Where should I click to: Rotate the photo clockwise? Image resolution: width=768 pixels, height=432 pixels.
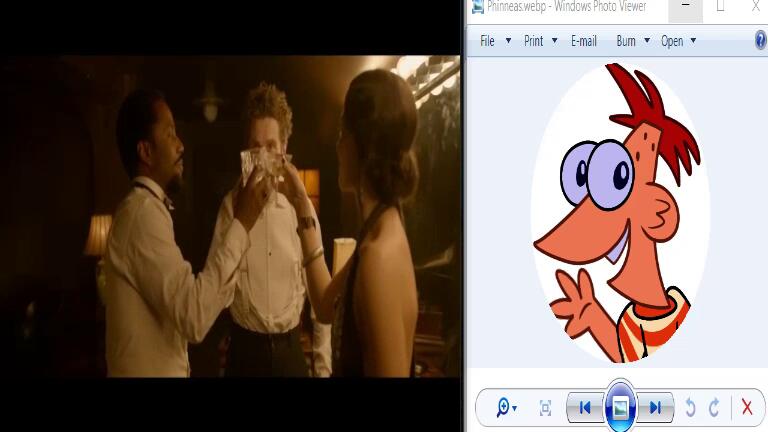[714, 407]
